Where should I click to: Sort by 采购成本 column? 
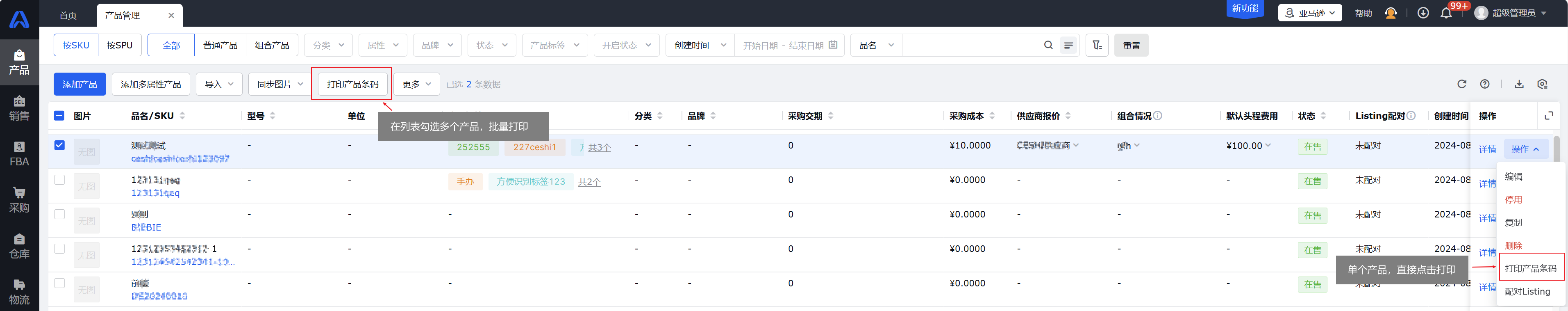pos(992,116)
